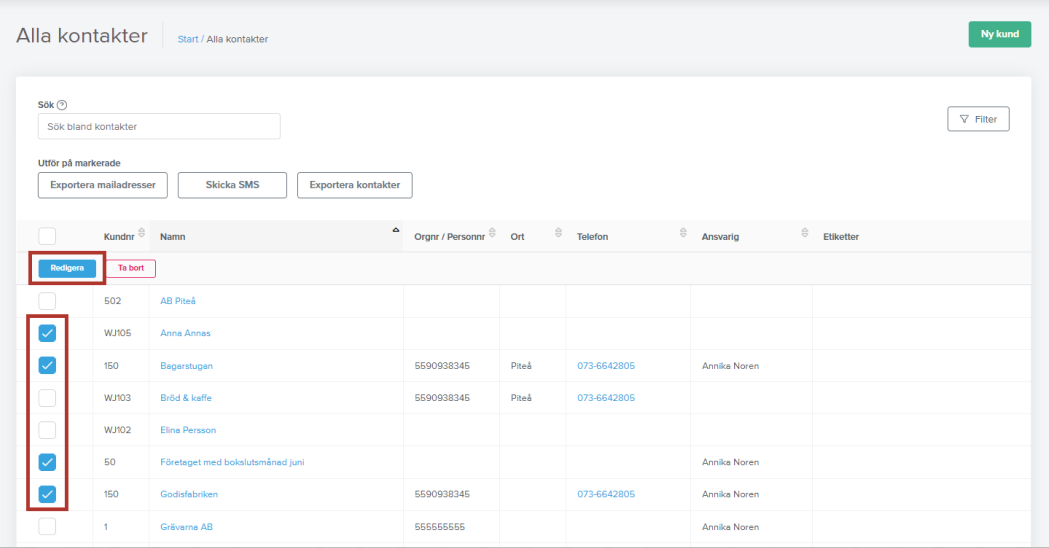This screenshot has width=1049, height=548.
Task: Toggle the select-all checkbox in table header
Action: pos(47,236)
